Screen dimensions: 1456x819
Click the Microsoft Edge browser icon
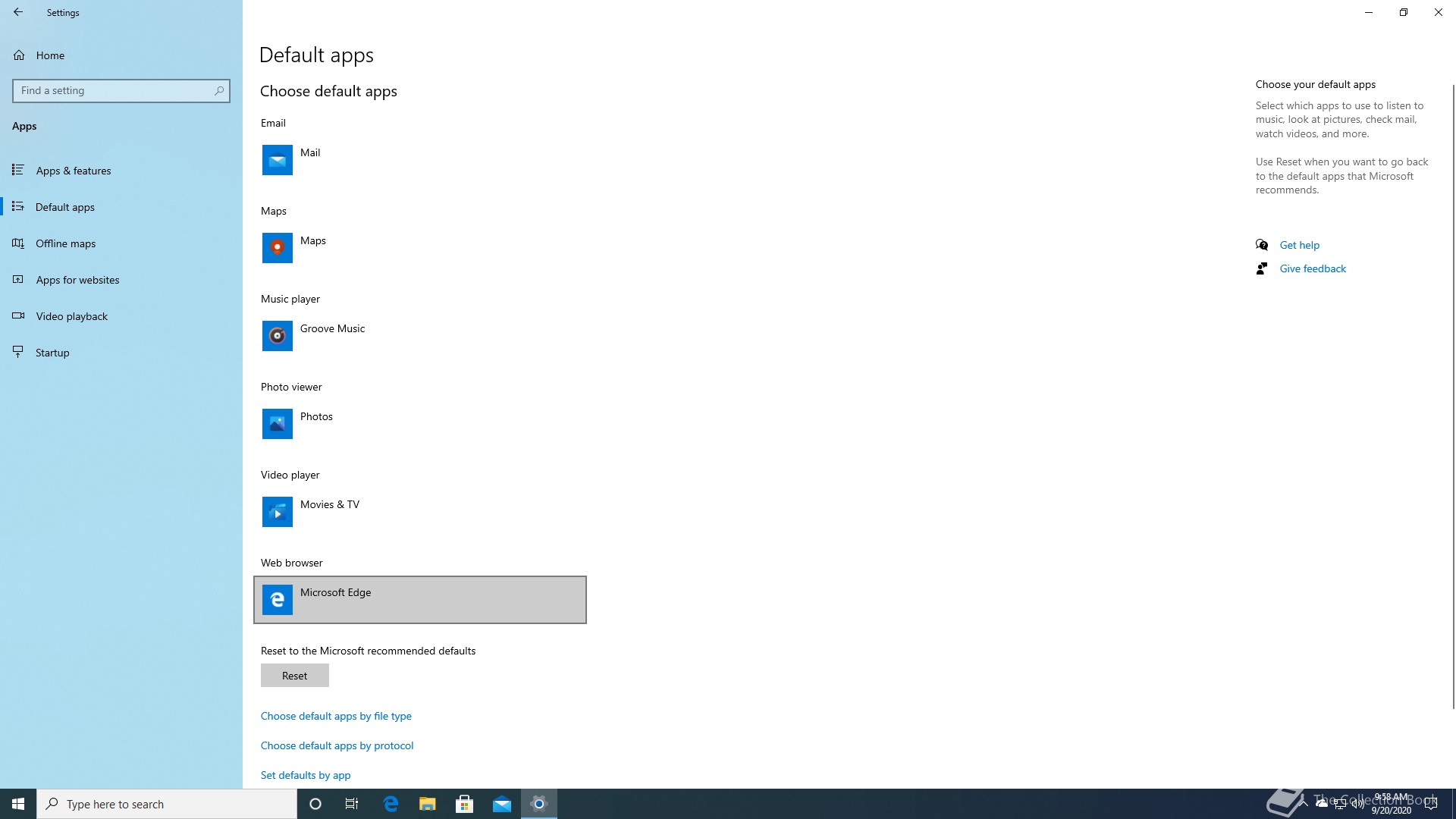[277, 600]
